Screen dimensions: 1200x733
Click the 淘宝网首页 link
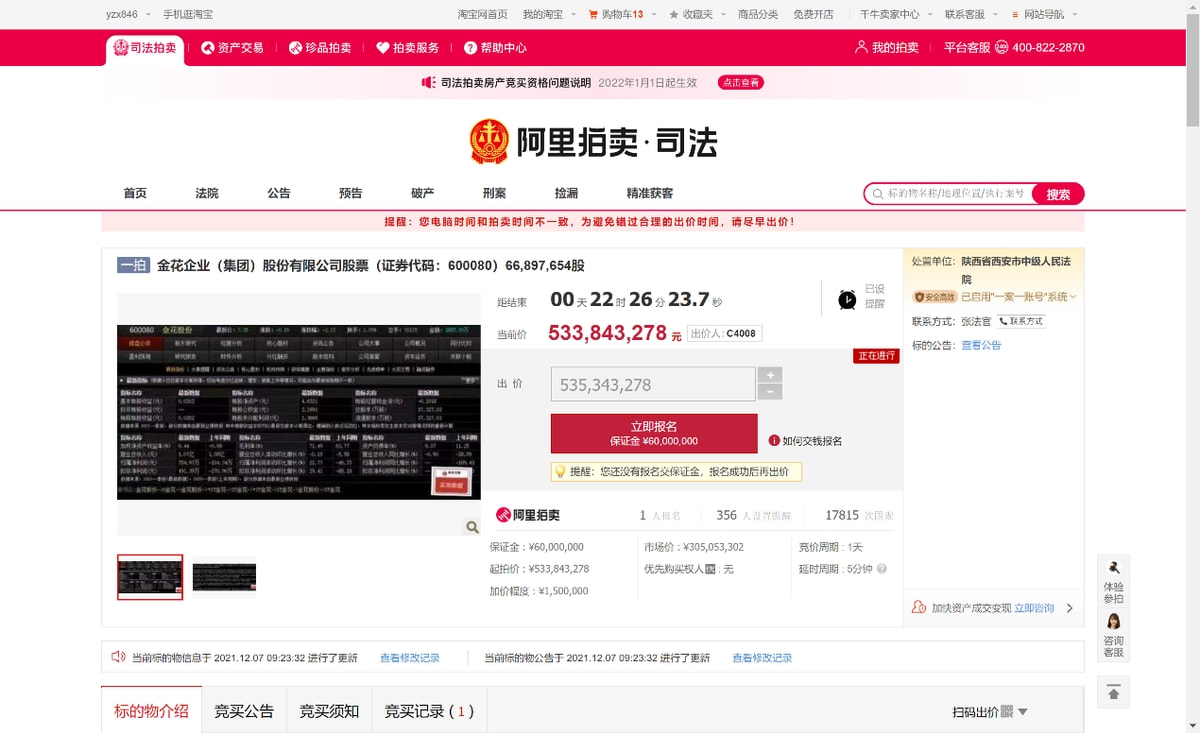click(482, 15)
